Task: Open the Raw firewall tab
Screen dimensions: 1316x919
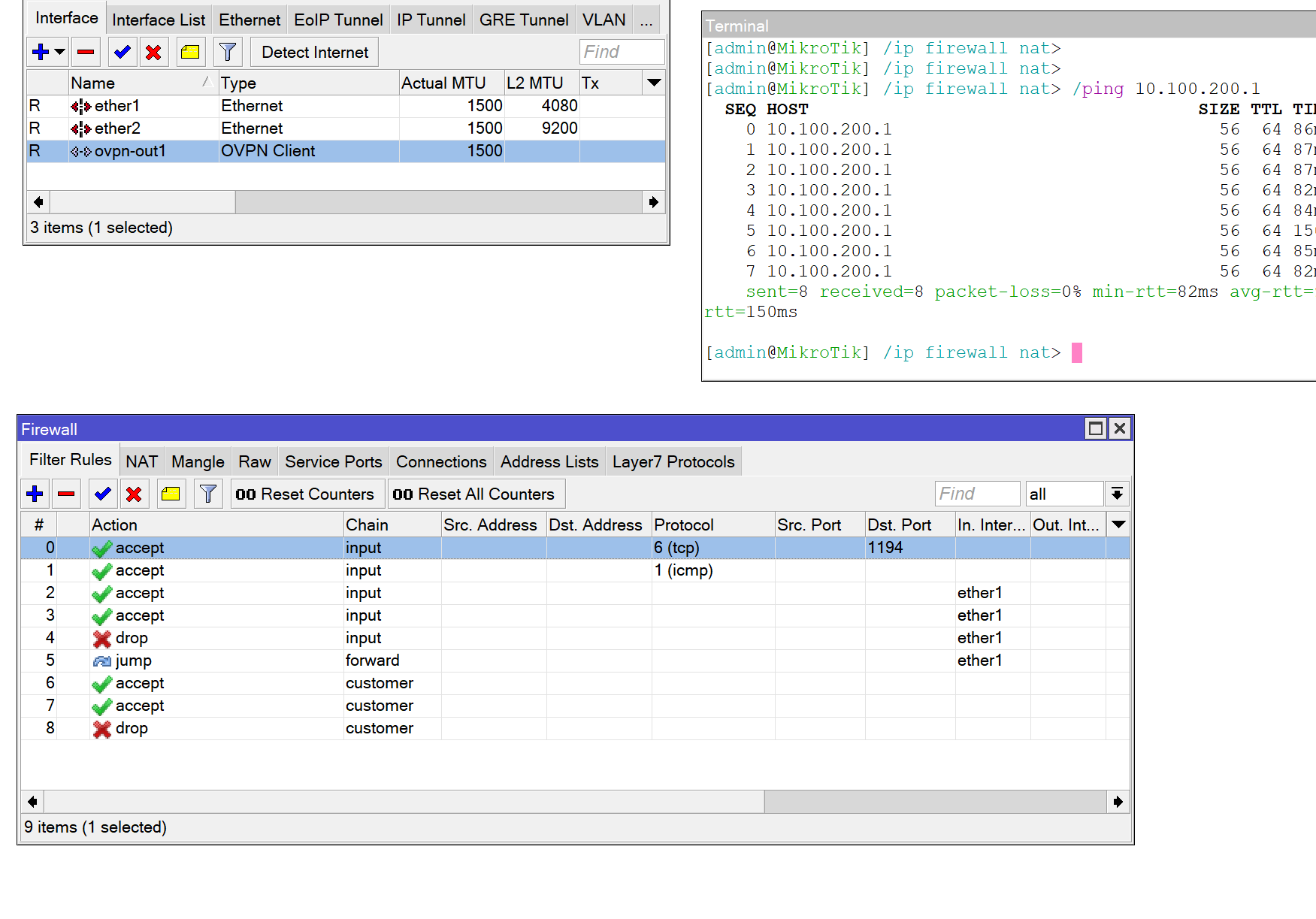Action: [255, 461]
